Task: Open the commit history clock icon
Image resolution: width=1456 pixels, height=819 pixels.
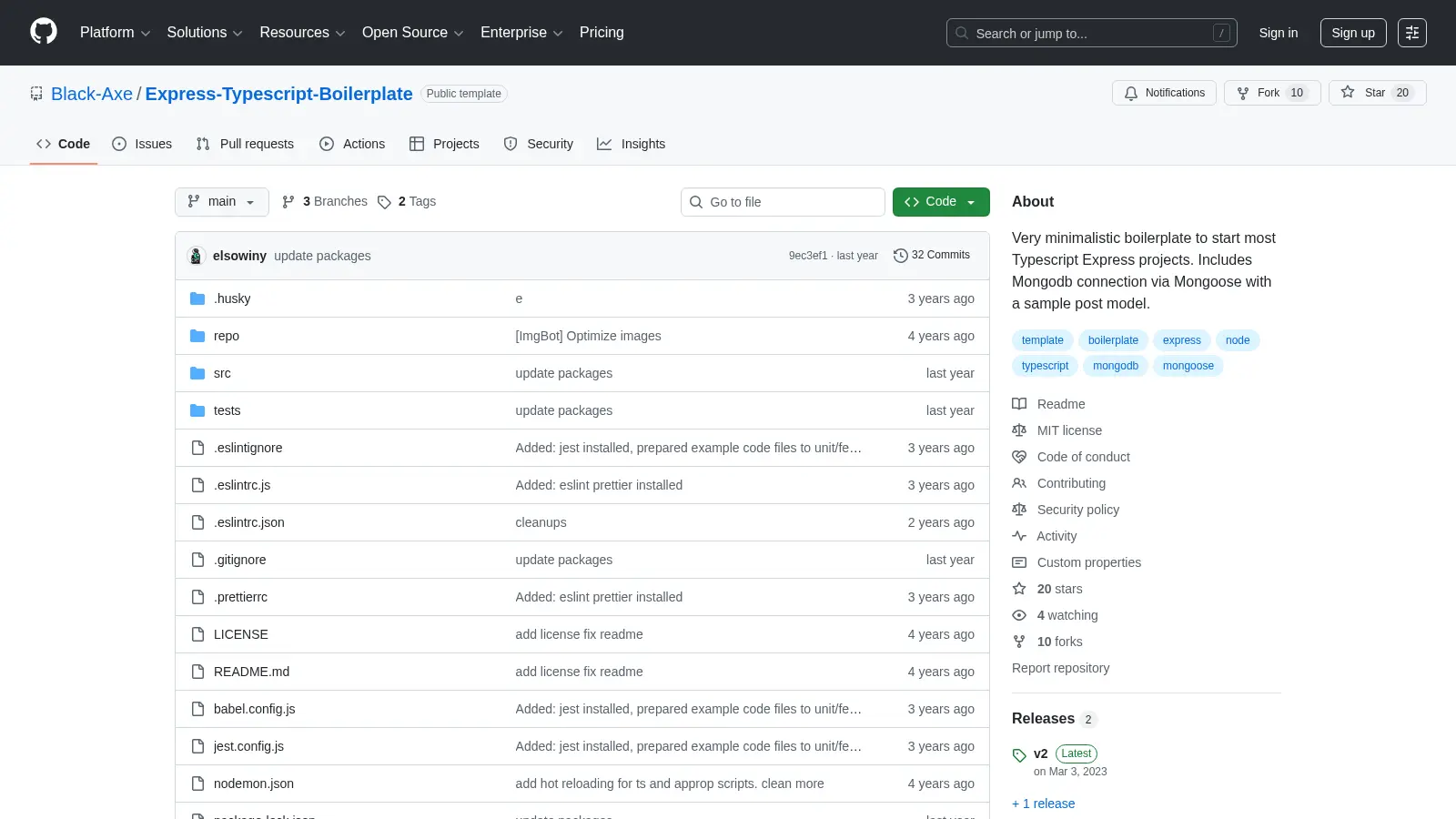Action: tap(901, 256)
